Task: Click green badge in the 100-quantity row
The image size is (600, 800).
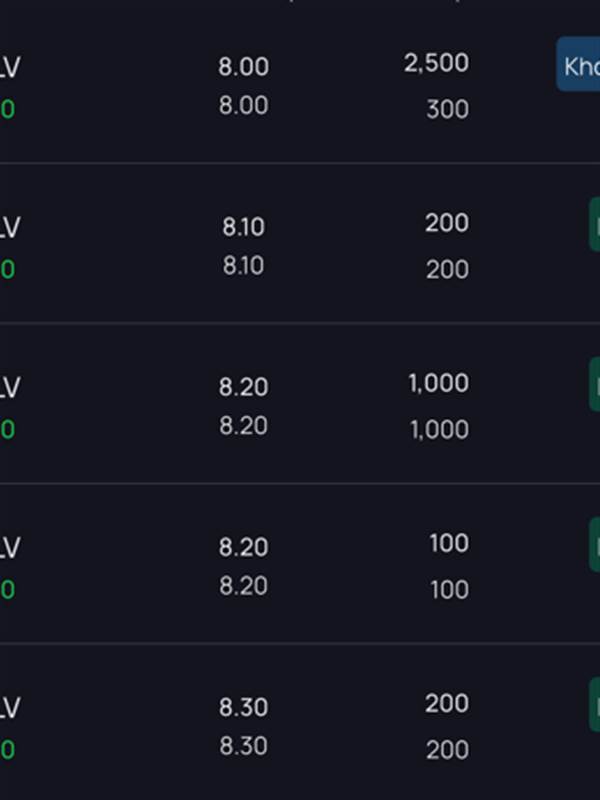Action: click(x=595, y=545)
